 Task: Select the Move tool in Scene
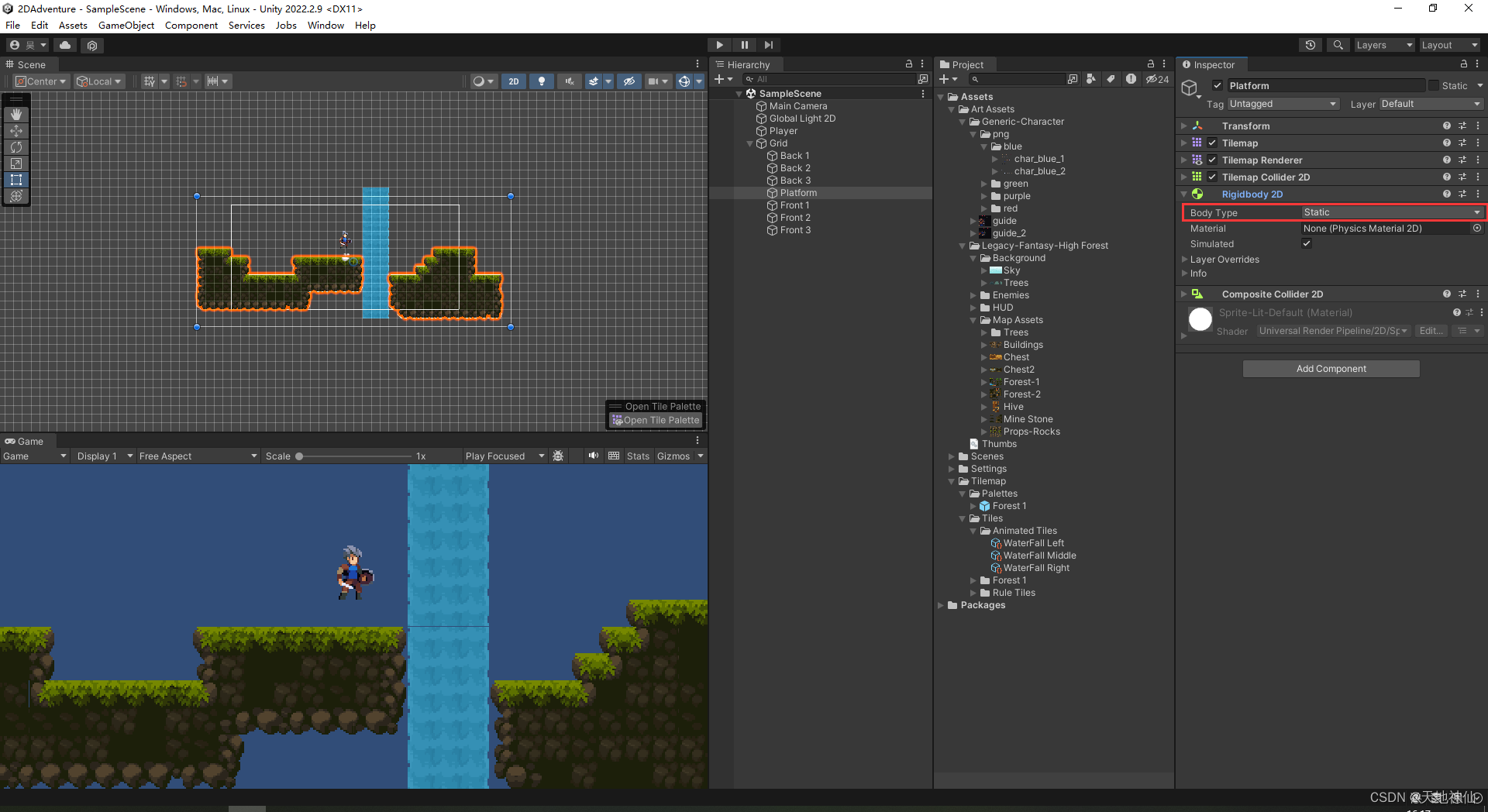16,131
